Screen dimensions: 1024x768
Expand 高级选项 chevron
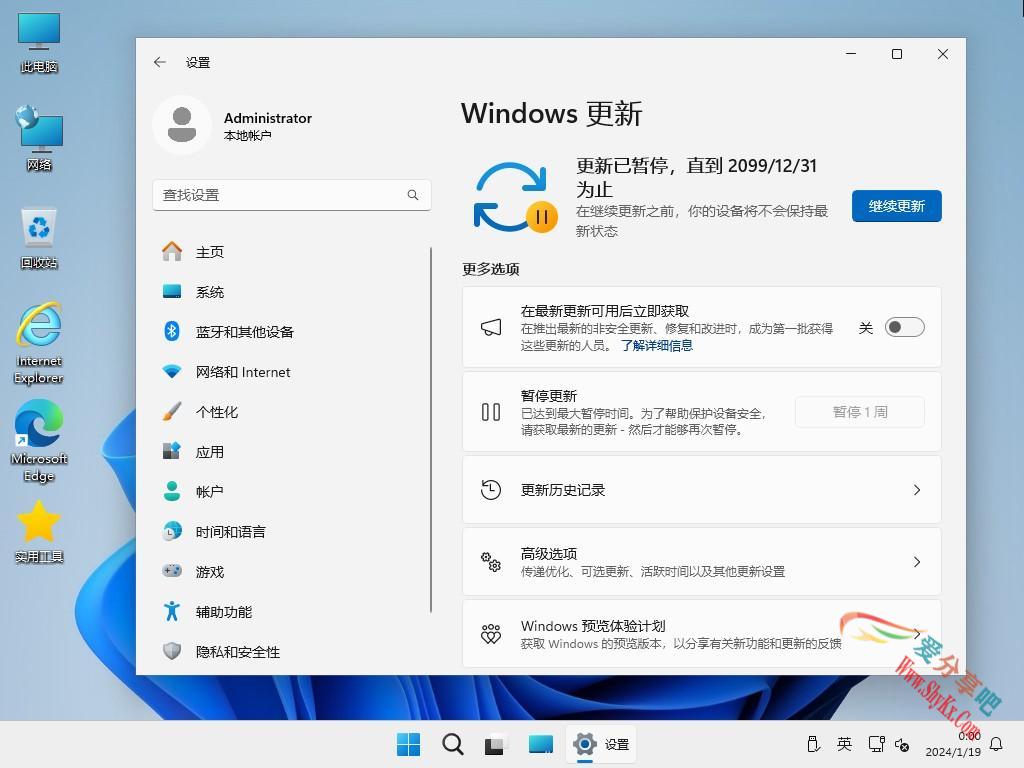click(917, 562)
